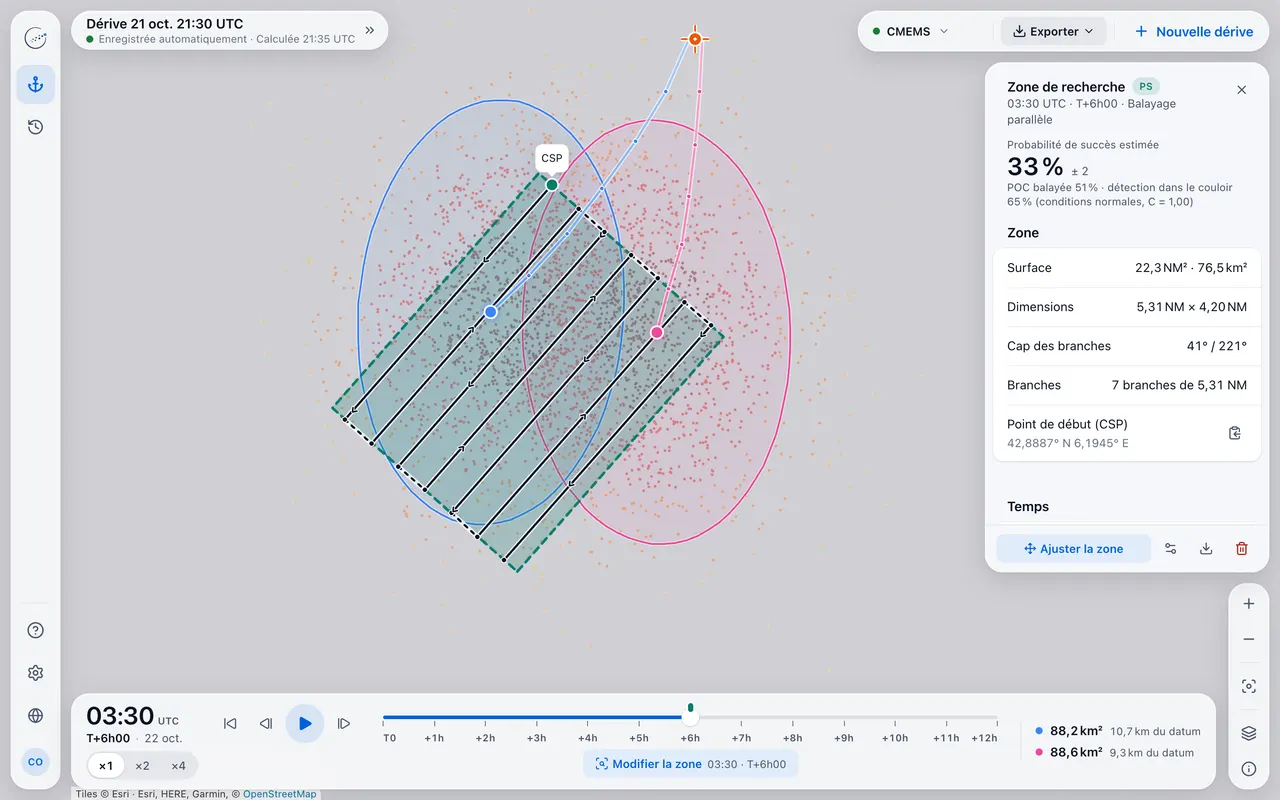The height and width of the screenshot is (800, 1280).
Task: Click the app logo in the sidebar
Action: click(x=36, y=38)
